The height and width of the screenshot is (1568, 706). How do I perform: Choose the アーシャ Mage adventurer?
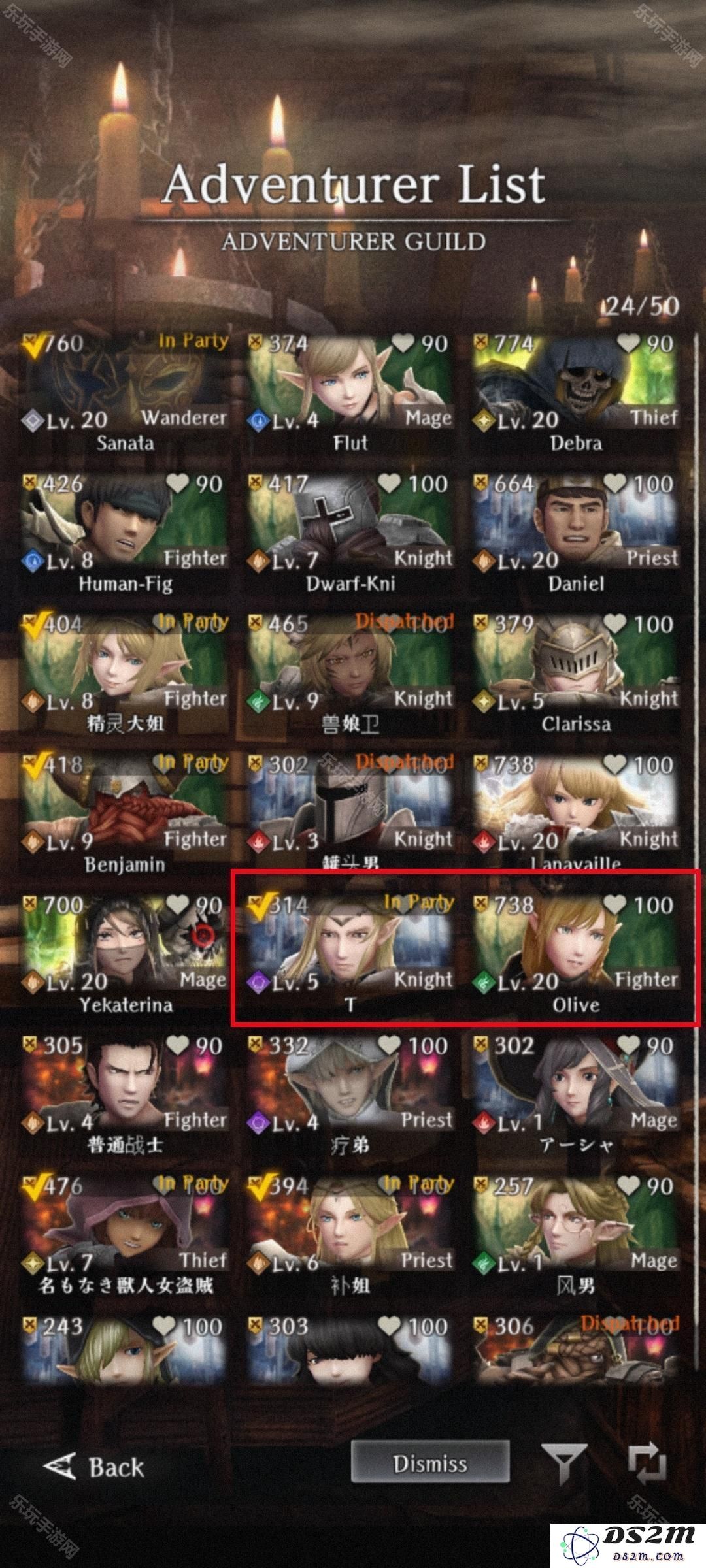pos(576,1095)
